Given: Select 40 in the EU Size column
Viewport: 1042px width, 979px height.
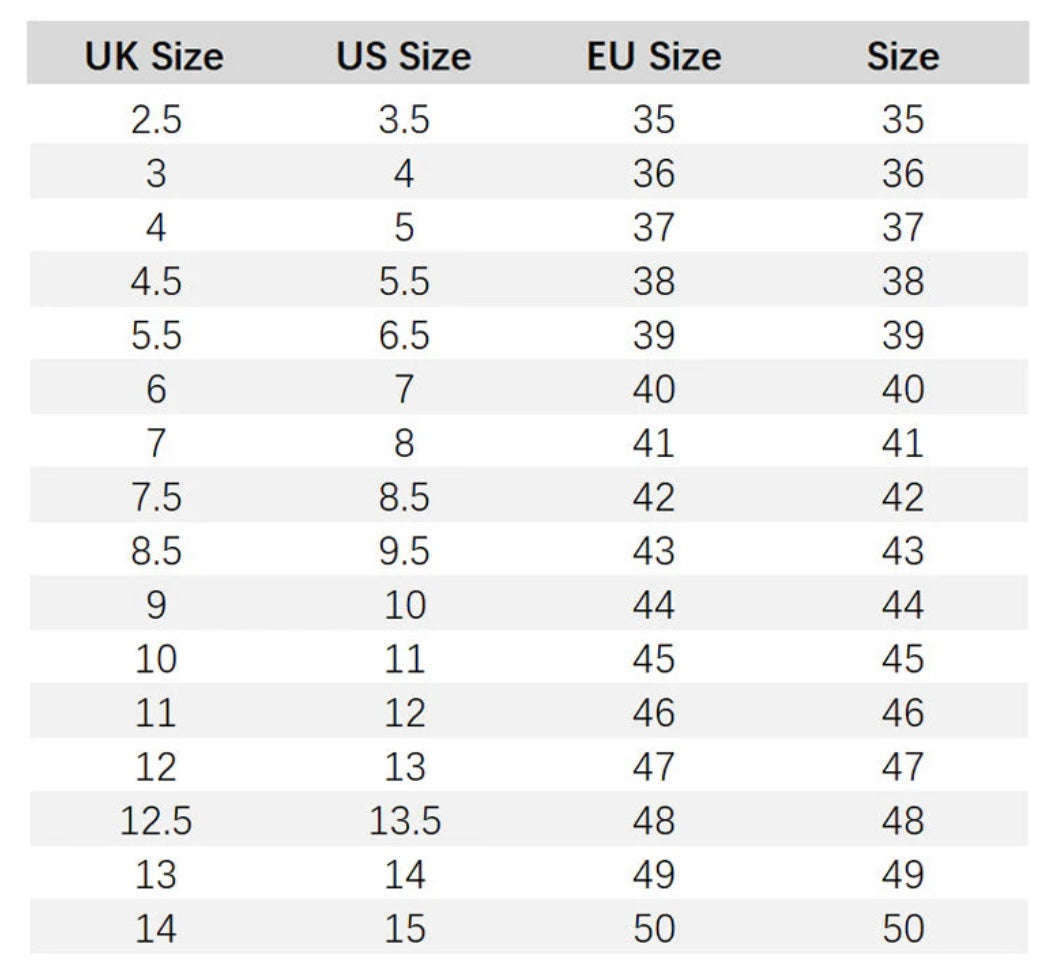Looking at the screenshot, I should click(654, 389).
